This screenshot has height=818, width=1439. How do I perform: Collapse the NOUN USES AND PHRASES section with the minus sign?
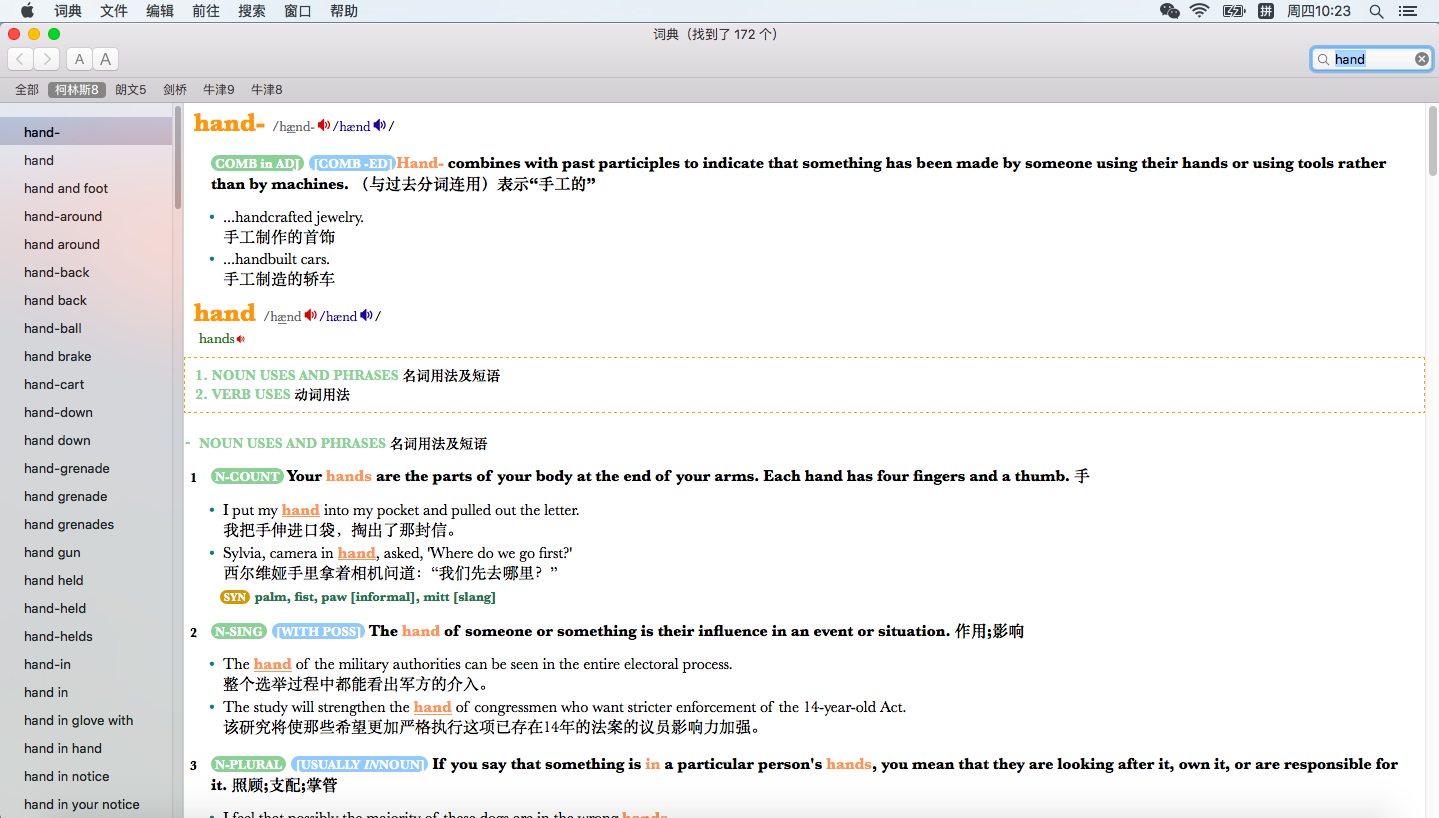click(187, 443)
